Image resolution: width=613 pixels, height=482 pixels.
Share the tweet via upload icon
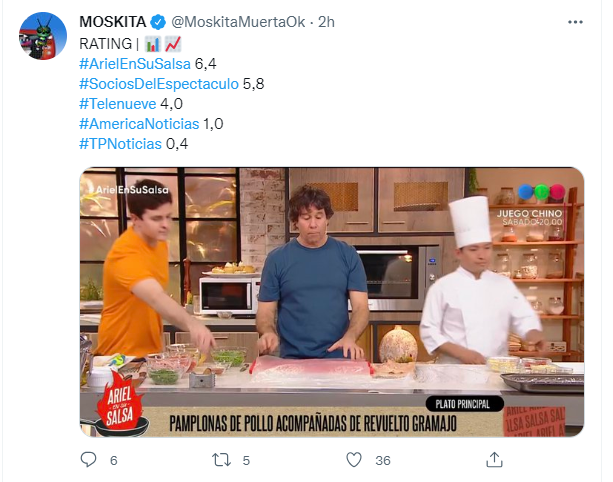click(x=494, y=460)
